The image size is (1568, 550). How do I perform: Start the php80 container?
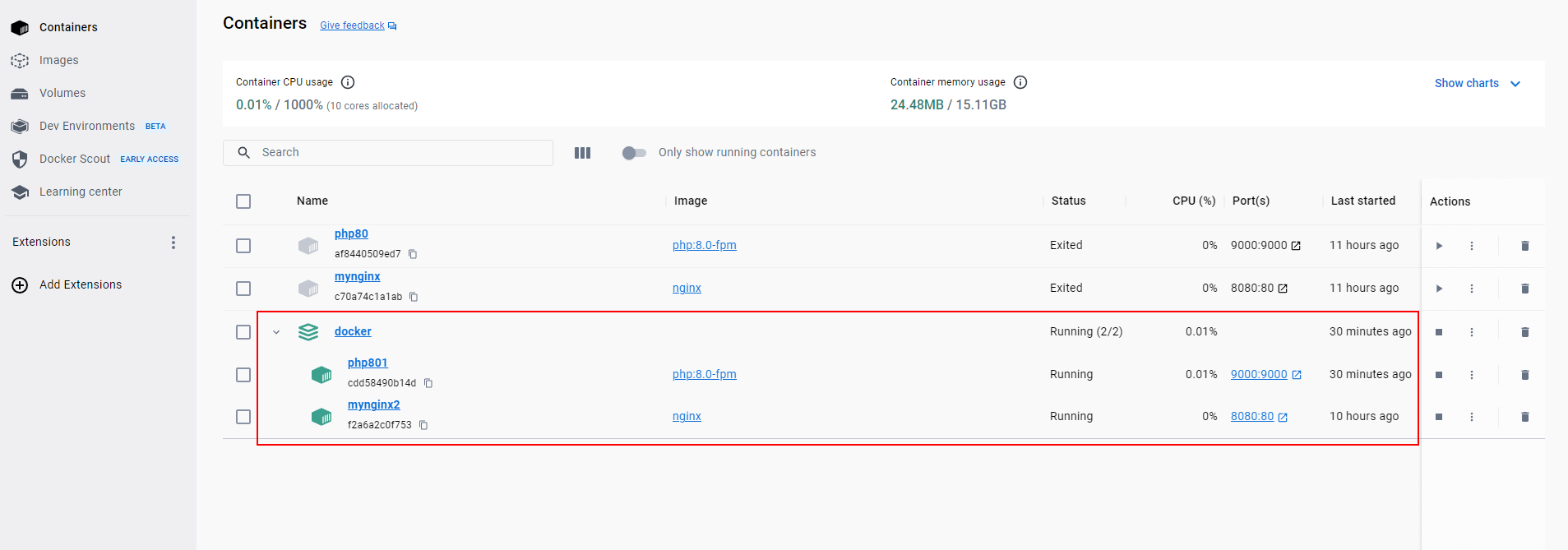1439,246
